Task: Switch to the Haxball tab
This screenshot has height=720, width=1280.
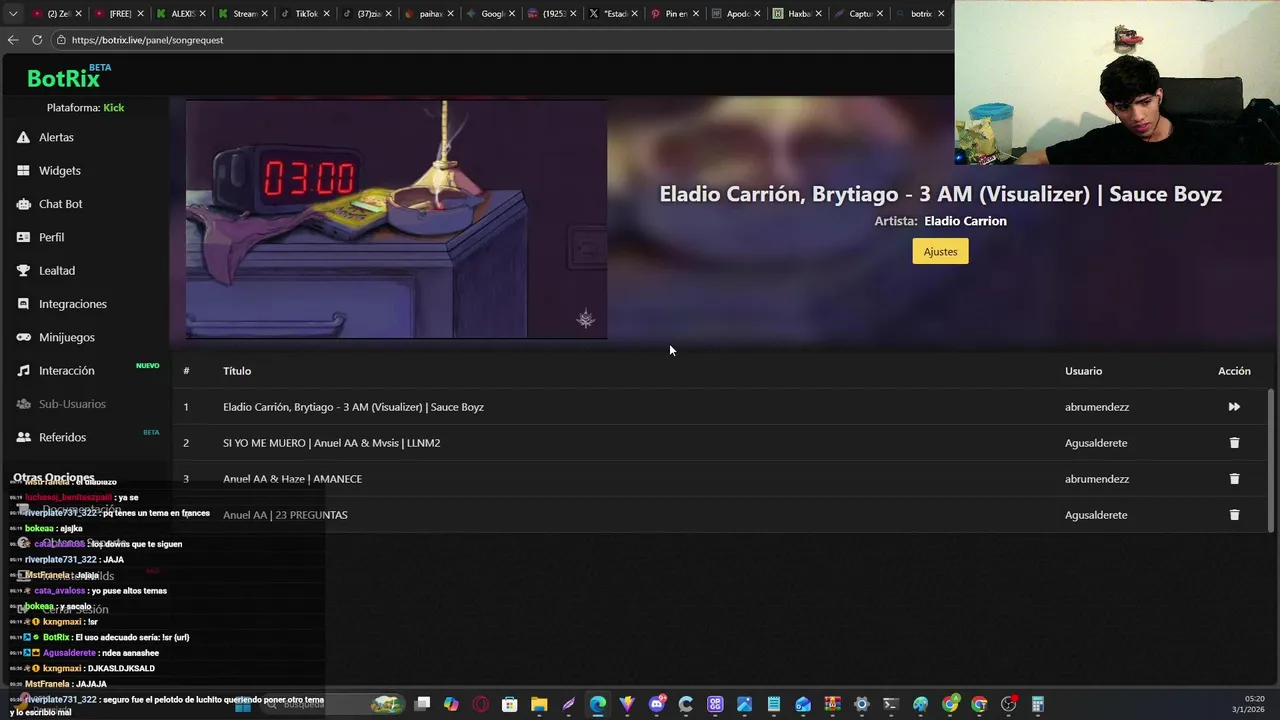Action: tap(797, 14)
